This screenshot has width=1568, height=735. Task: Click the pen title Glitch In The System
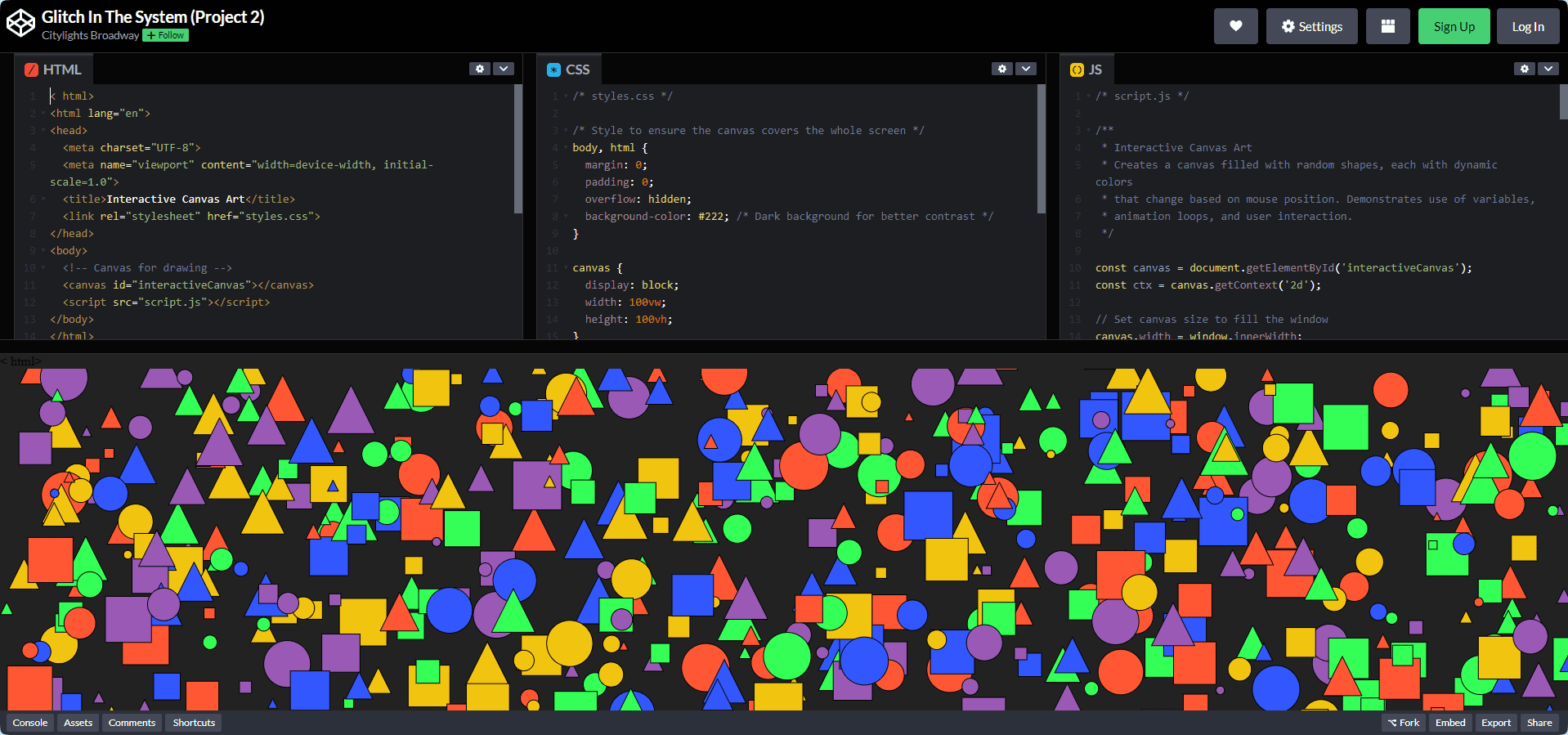(153, 17)
